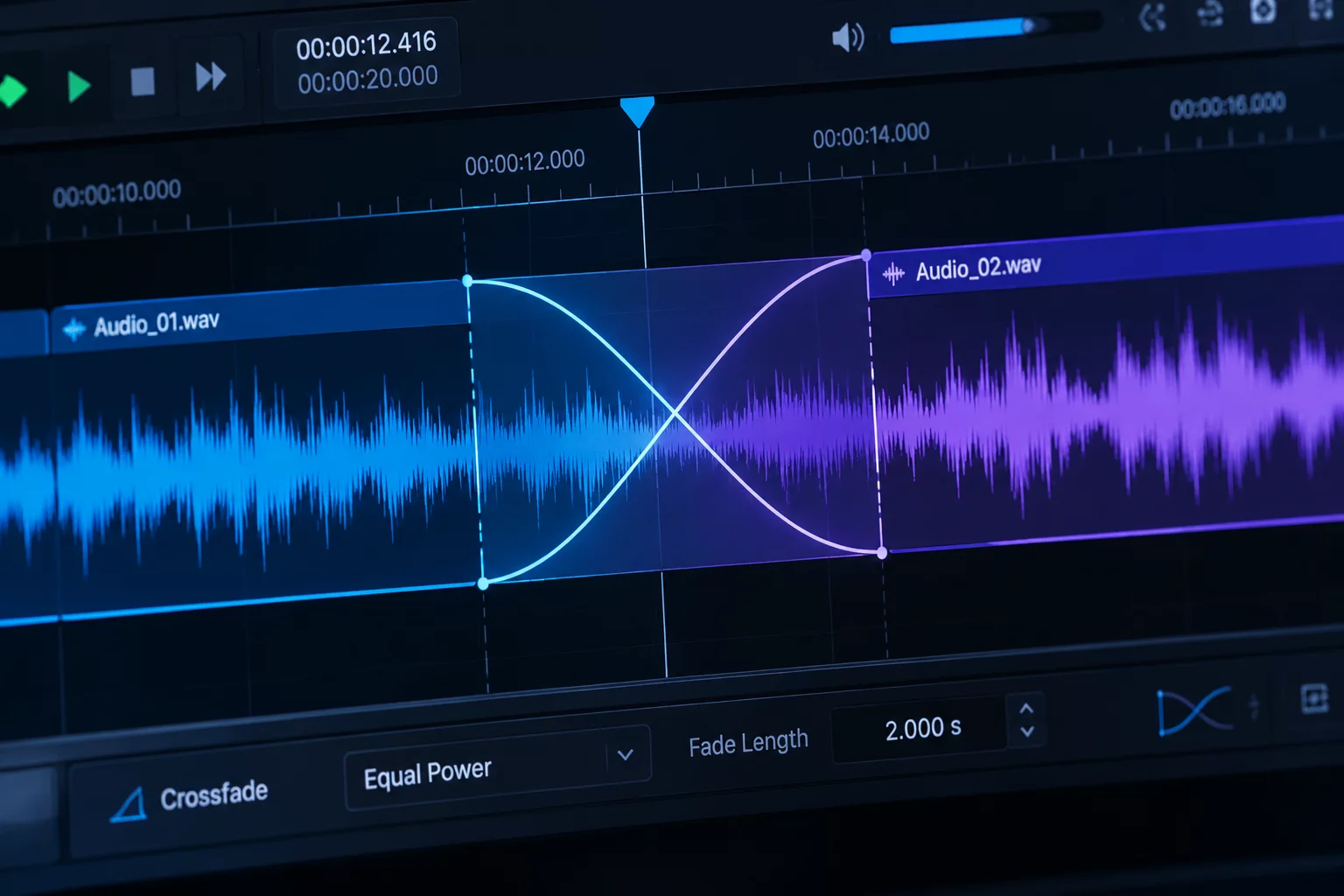The height and width of the screenshot is (896, 1344).
Task: Select the blue playhead marker on the ruler
Action: (637, 112)
